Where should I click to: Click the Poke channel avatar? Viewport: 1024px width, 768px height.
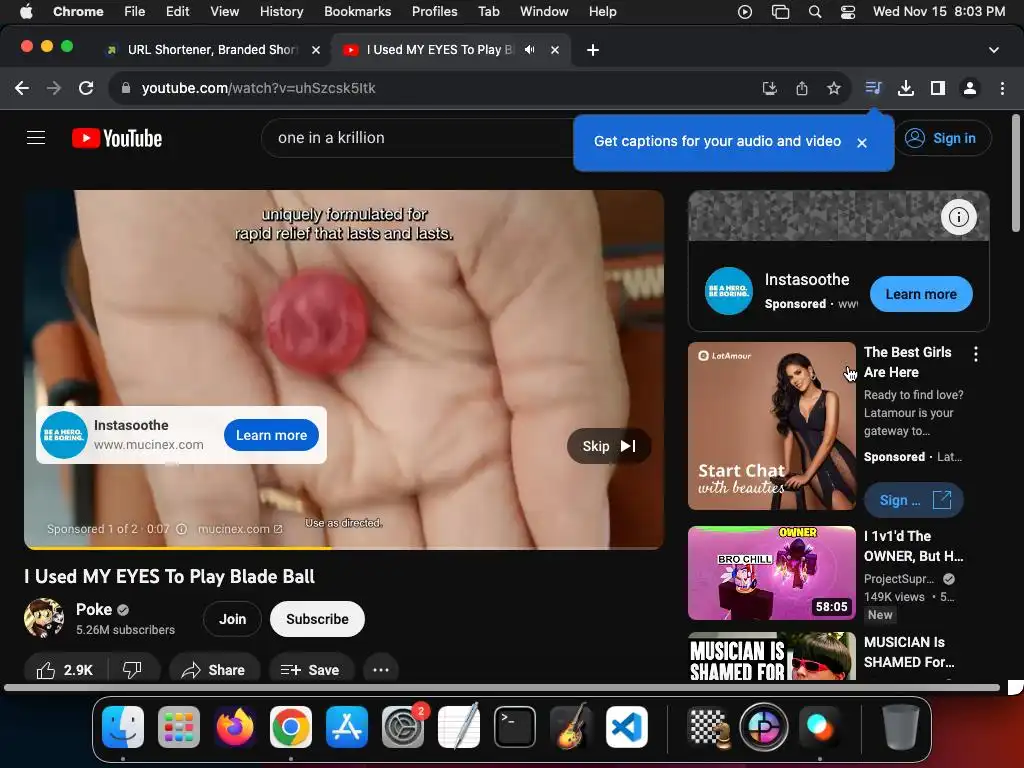click(x=44, y=618)
